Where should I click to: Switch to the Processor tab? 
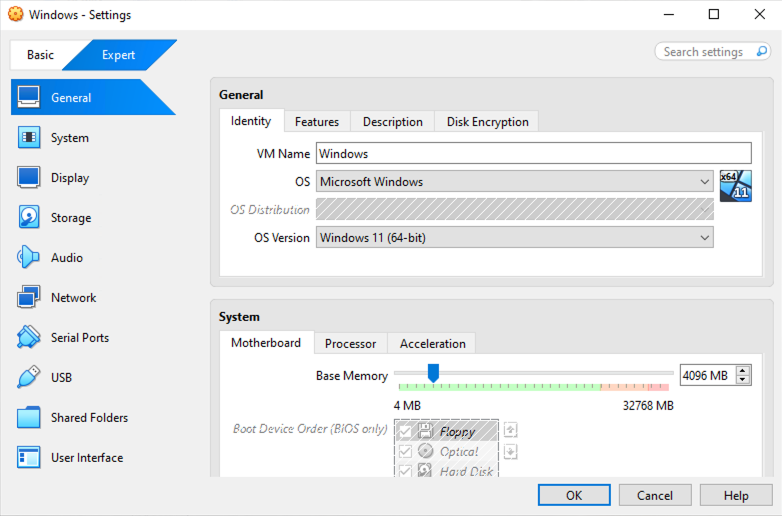351,344
